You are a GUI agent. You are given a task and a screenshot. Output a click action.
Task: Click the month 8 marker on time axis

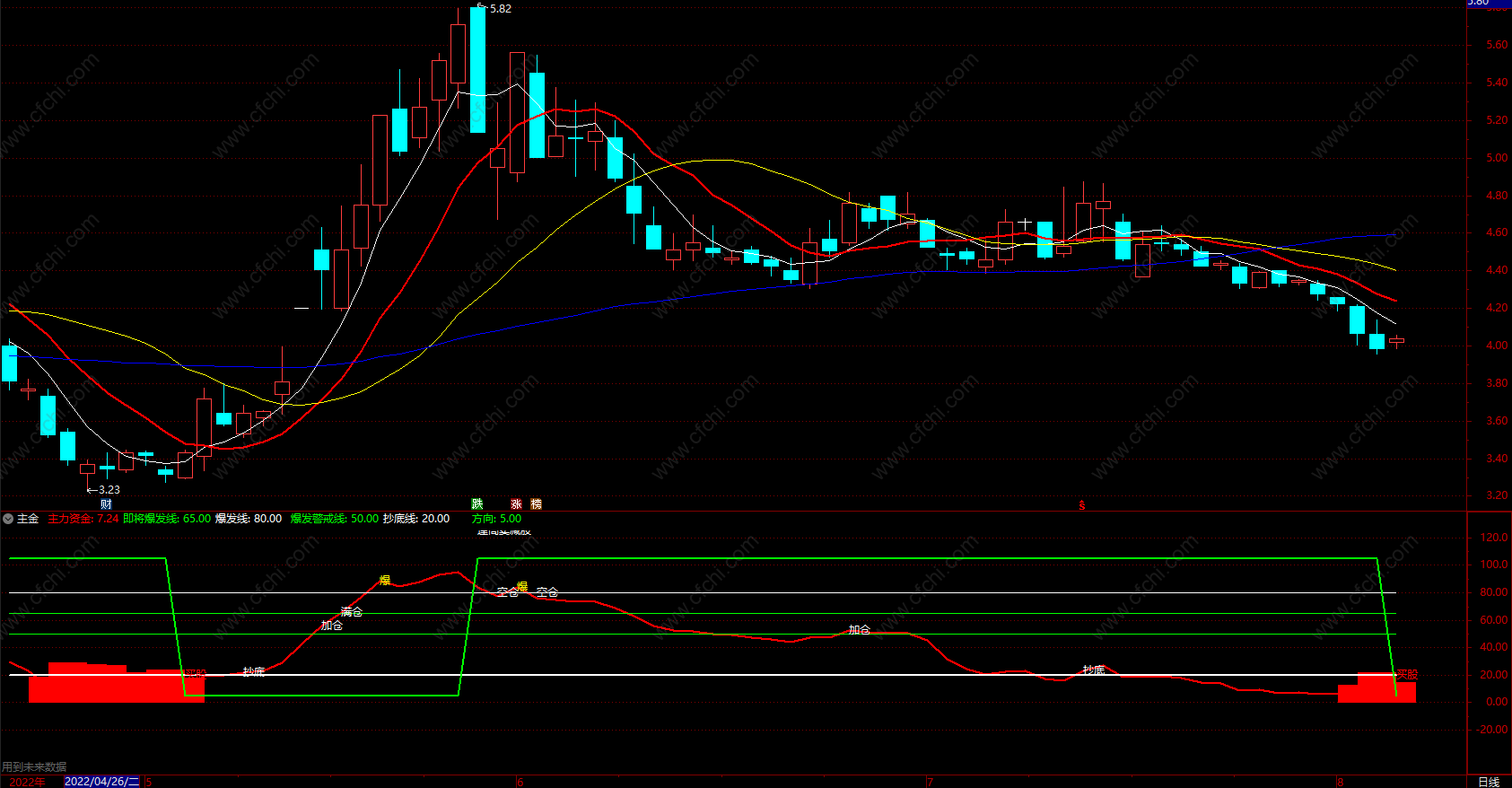[1341, 782]
